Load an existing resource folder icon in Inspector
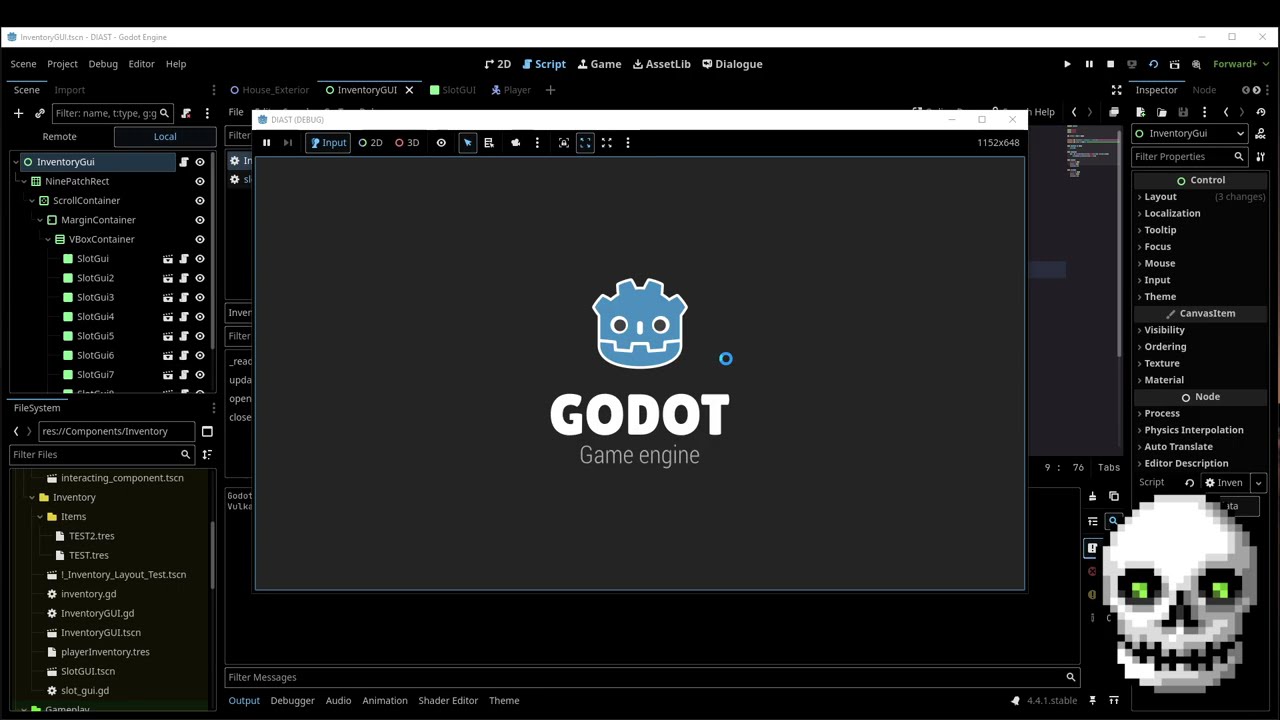The height and width of the screenshot is (720, 1280). pyautogui.click(x=1162, y=112)
